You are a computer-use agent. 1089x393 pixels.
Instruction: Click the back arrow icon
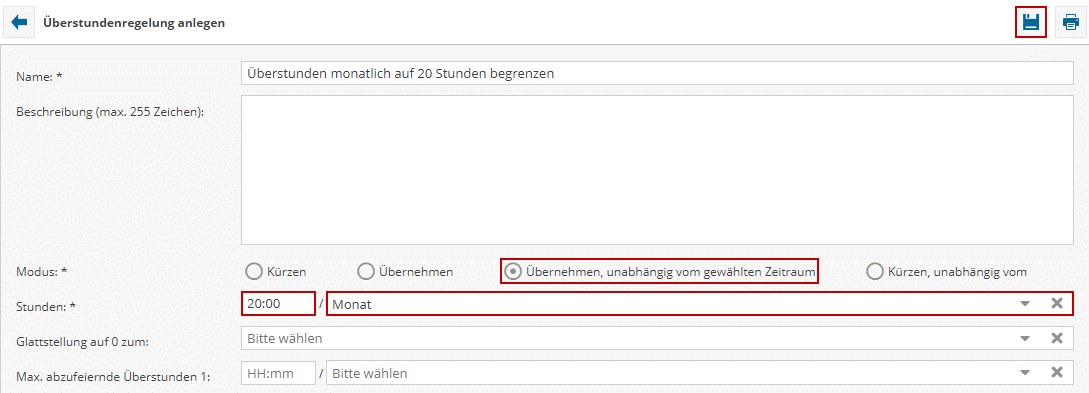19,22
